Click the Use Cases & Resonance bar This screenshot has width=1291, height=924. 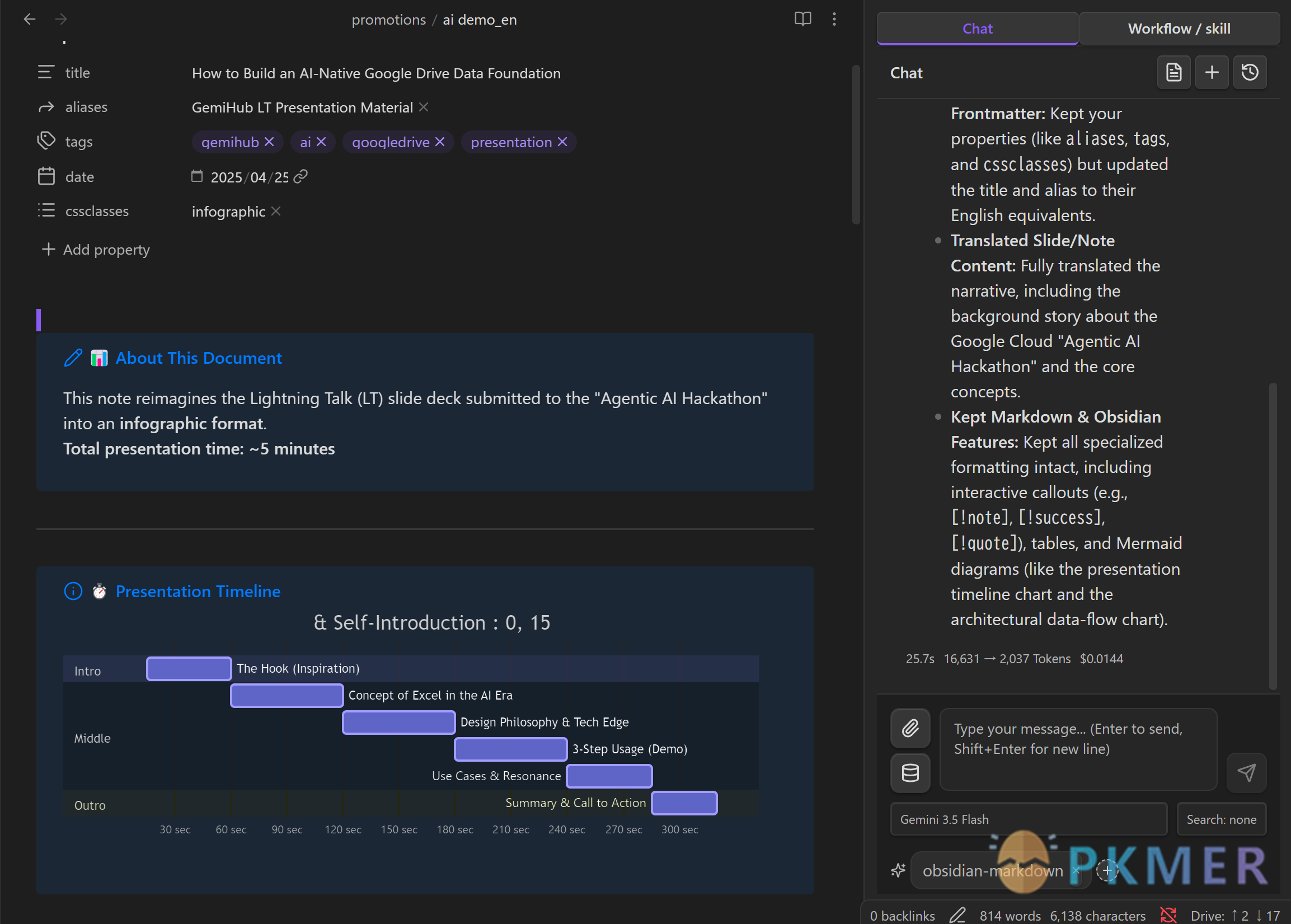pyautogui.click(x=609, y=776)
